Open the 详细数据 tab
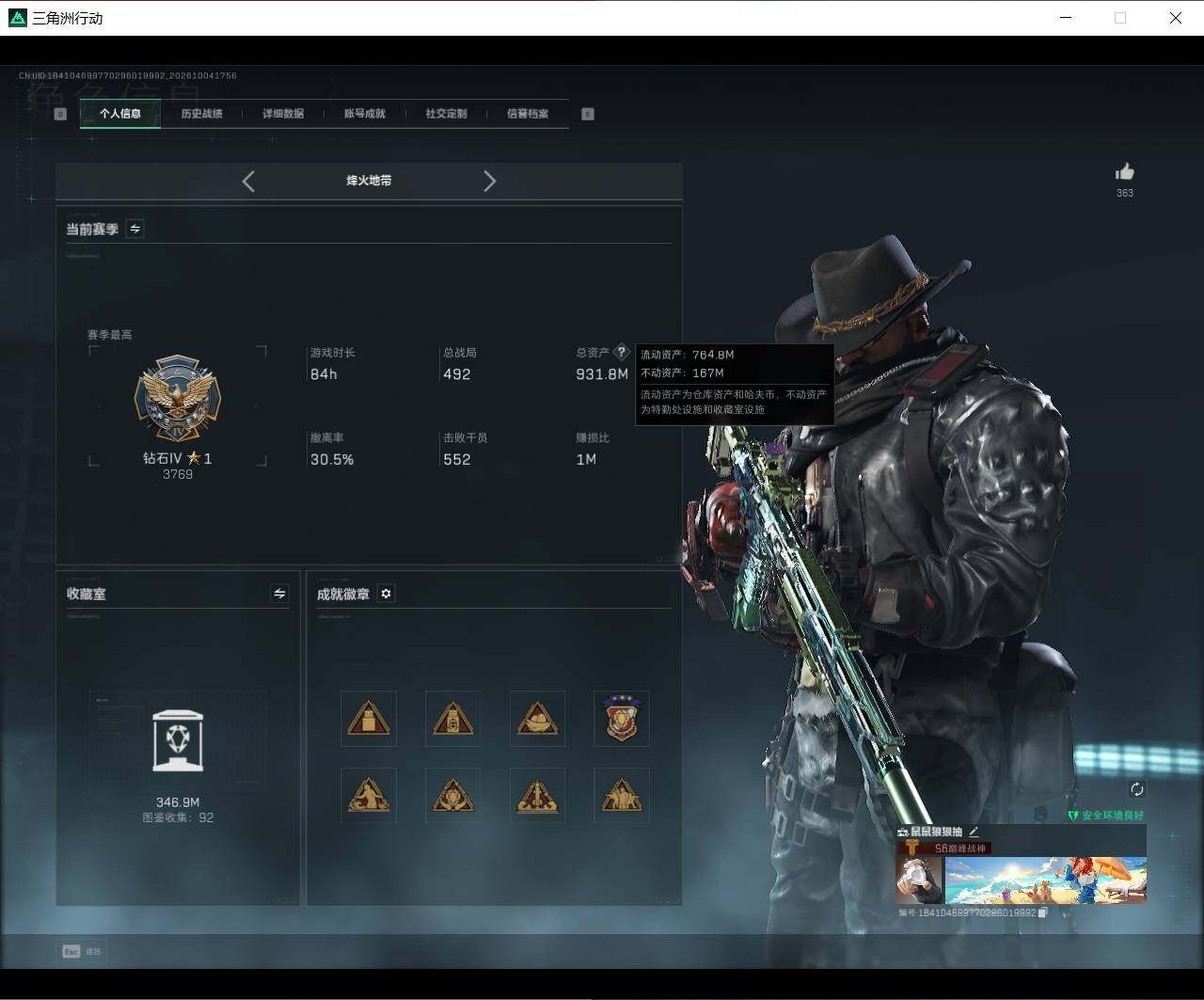The image size is (1204, 1000). [283, 114]
